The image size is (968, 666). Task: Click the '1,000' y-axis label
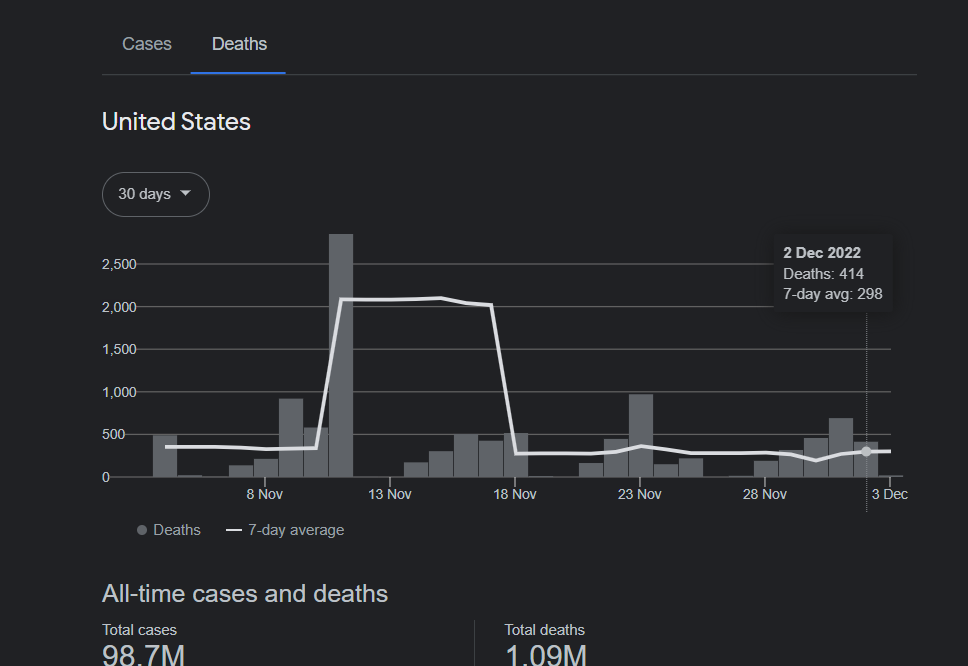(119, 392)
